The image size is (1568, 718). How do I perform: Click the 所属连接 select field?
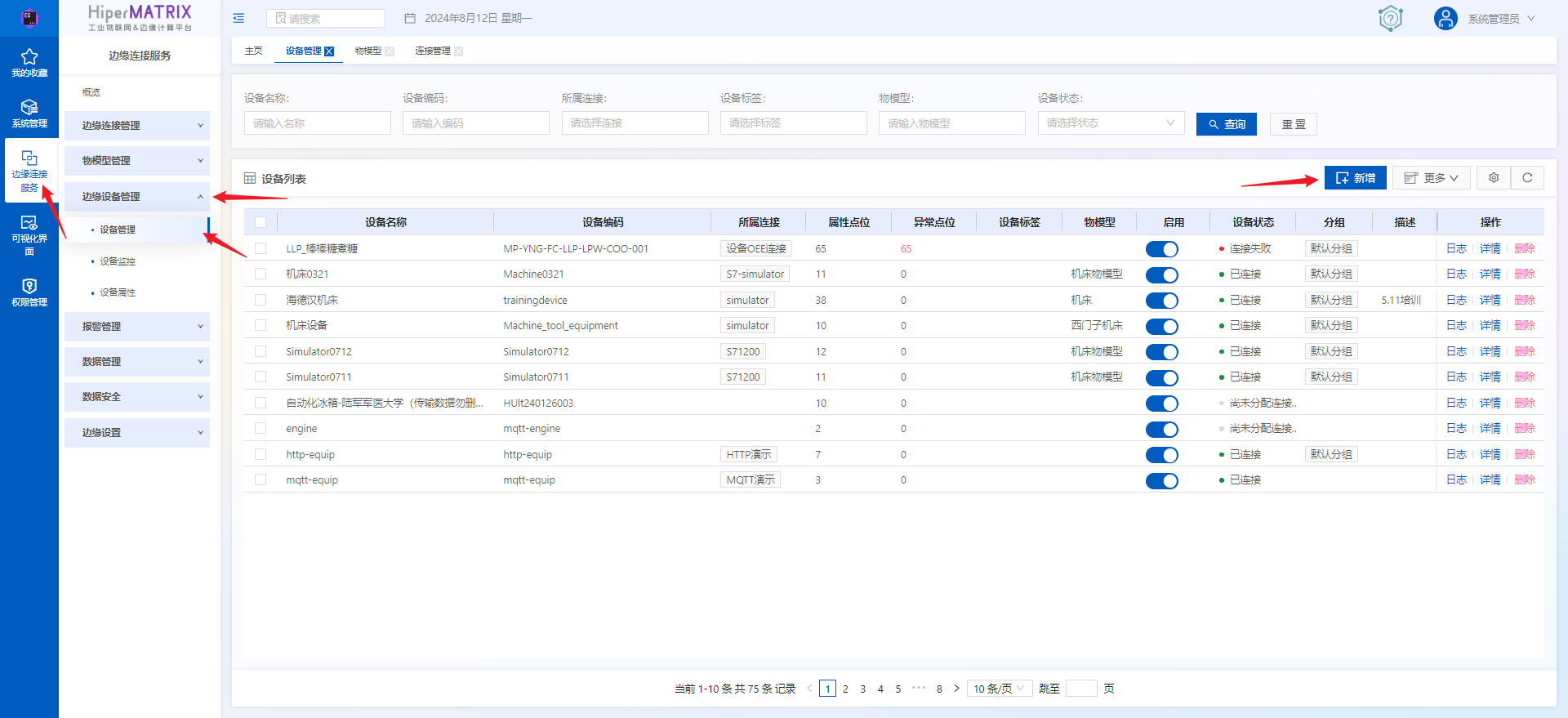635,123
